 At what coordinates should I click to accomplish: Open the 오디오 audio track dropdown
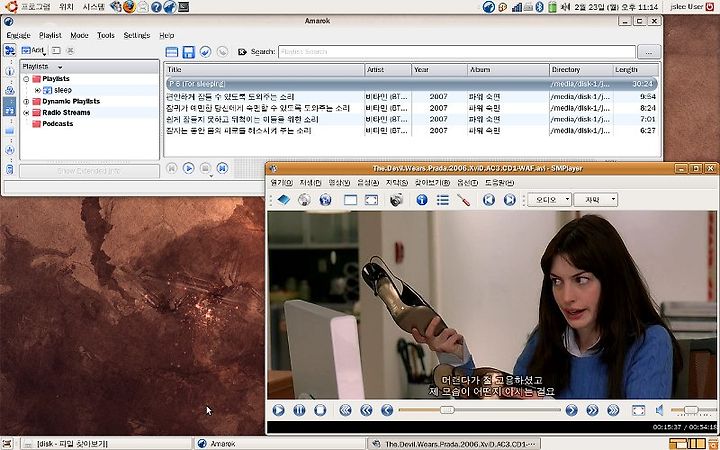point(549,200)
